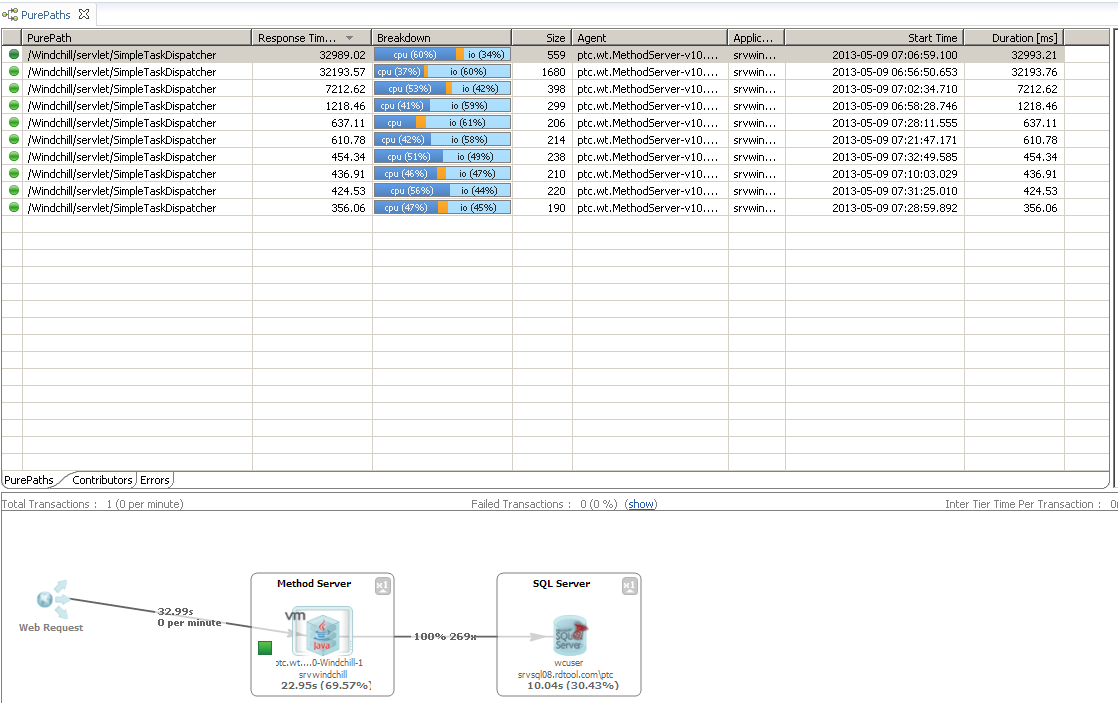Screen dimensions: 1118x703
Task: Switch to the PurePaths bottom tab
Action: point(29,480)
